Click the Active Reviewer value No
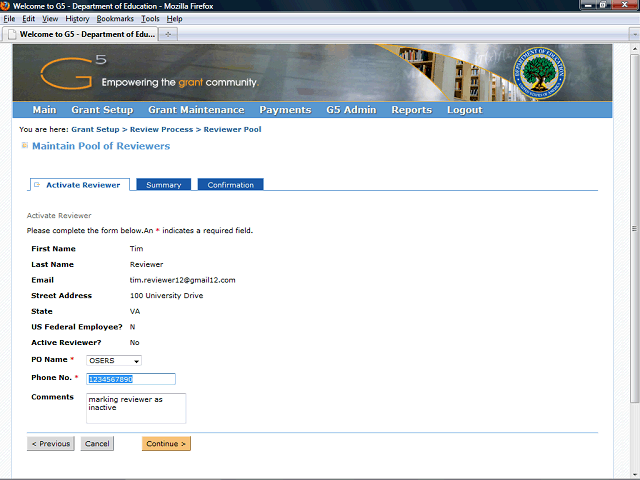Screen dimensions: 640x480 tap(134, 342)
